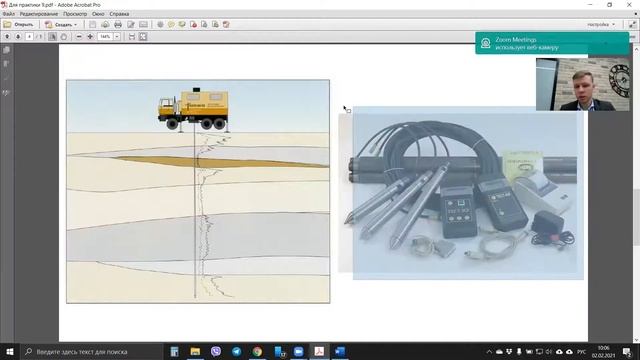Print the document using printer icon
Image resolution: width=640 pixels, height=360 pixels.
pos(118,24)
